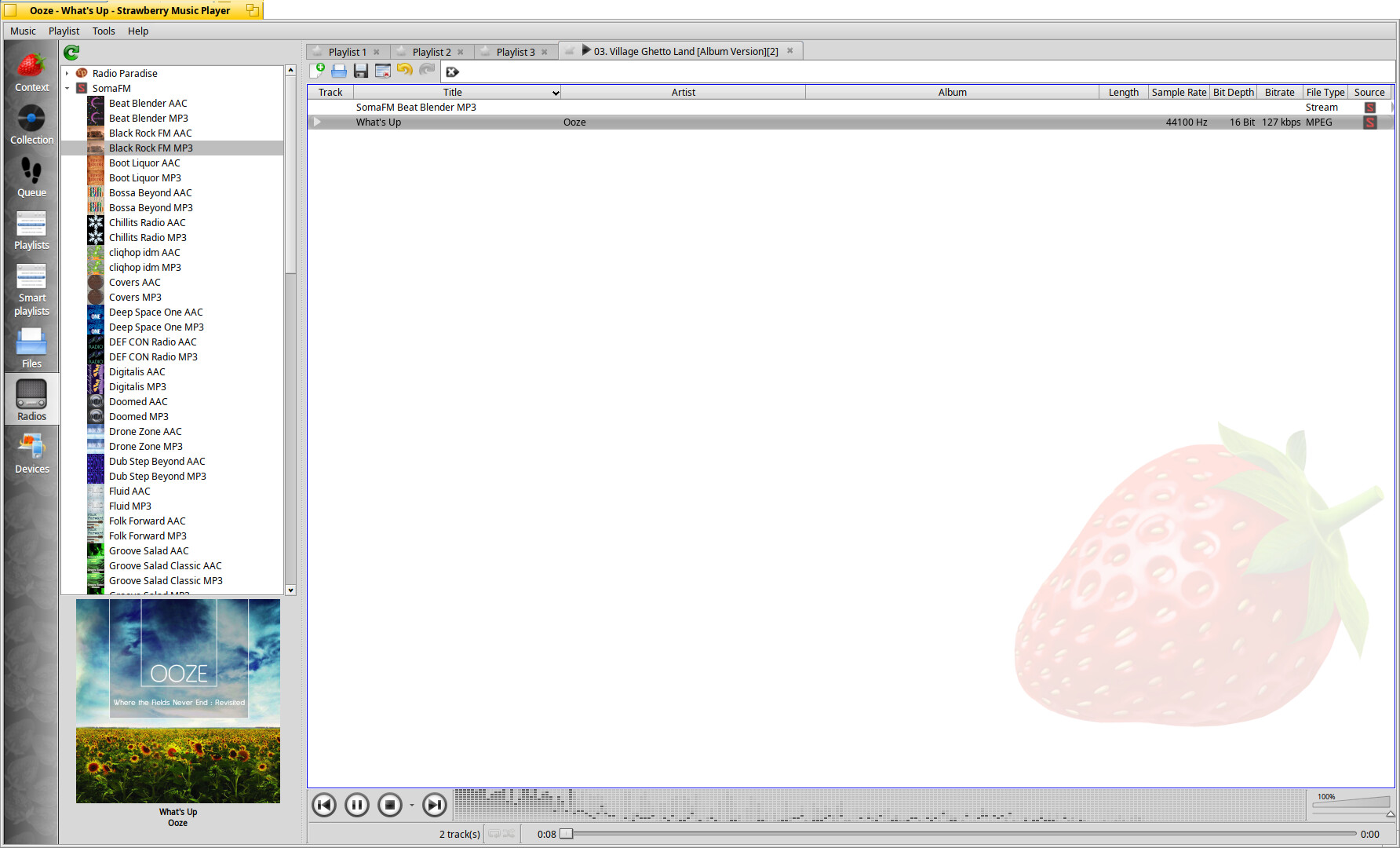Screen dimensions: 1400x848
Task: Stop playback
Action: [x=390, y=805]
